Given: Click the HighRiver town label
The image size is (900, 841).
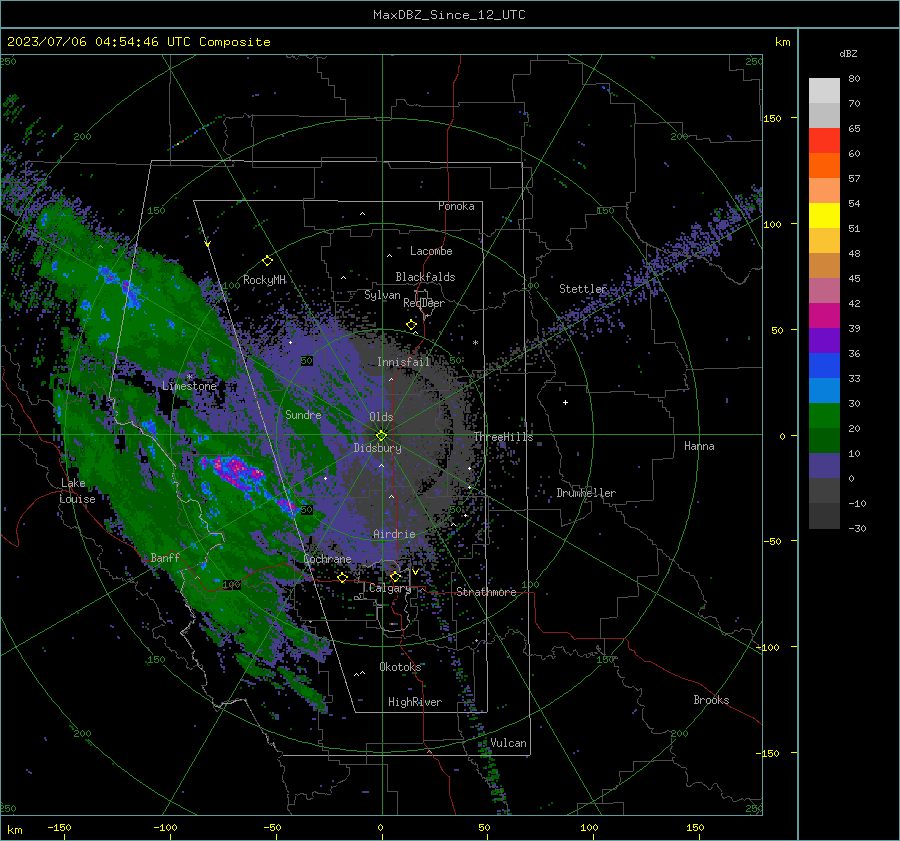Looking at the screenshot, I should 415,702.
